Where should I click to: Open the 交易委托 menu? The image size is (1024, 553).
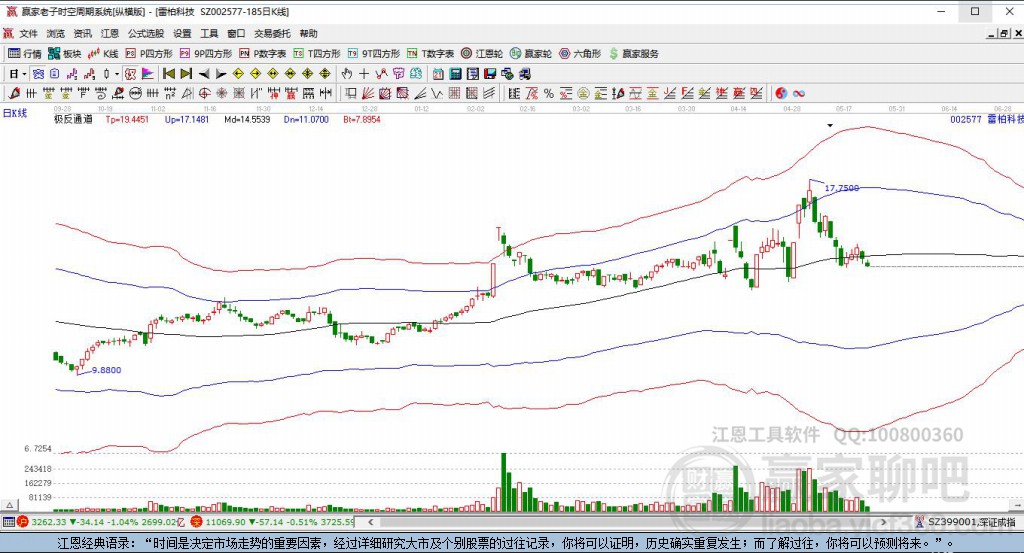click(272, 33)
